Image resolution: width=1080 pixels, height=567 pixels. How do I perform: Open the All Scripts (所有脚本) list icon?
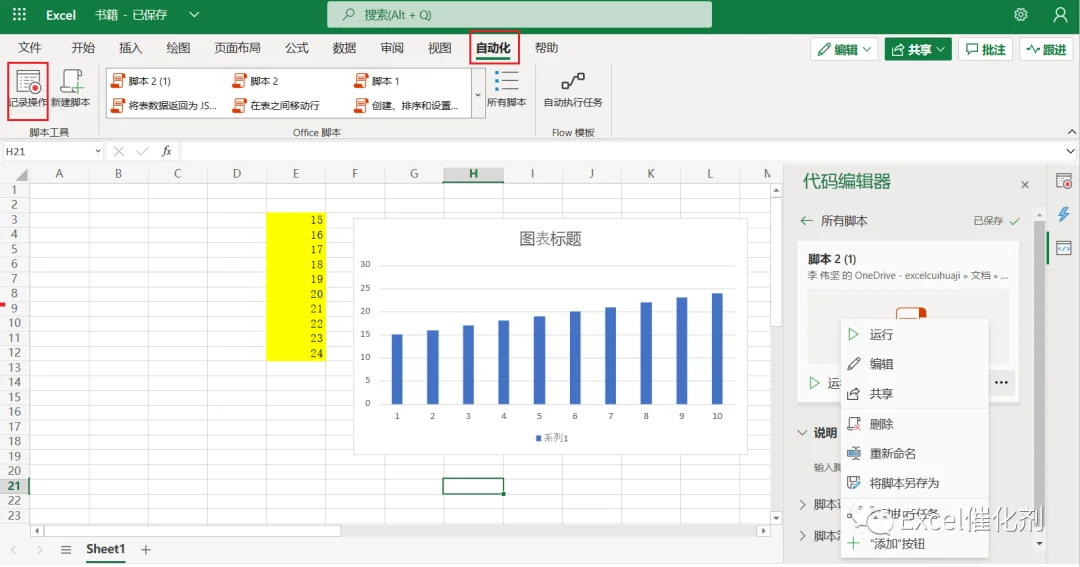[506, 90]
